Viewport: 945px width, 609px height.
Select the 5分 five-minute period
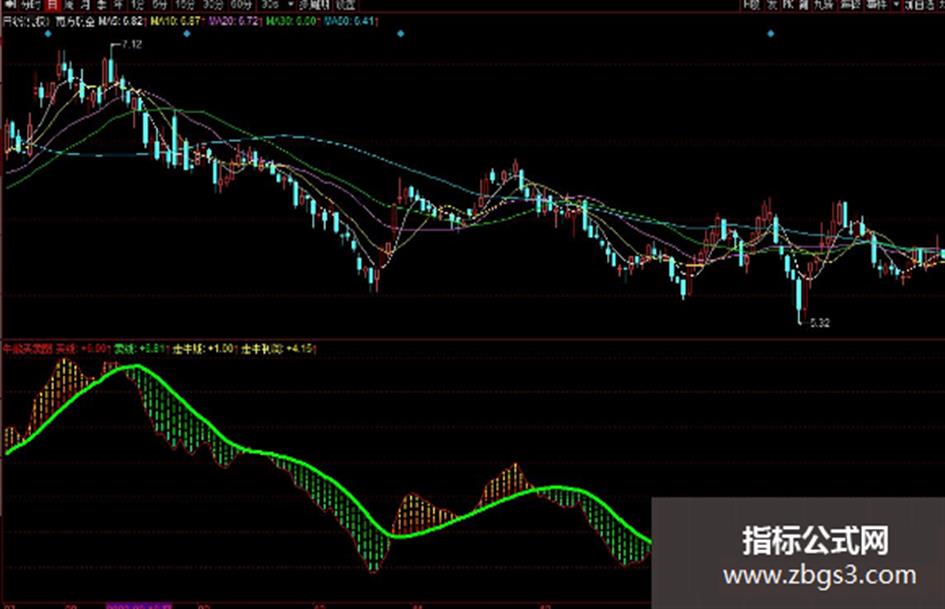point(160,5)
